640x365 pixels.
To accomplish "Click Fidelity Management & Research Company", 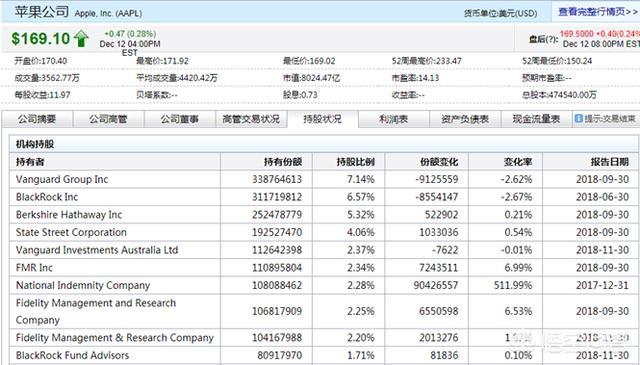I will coord(115,338).
